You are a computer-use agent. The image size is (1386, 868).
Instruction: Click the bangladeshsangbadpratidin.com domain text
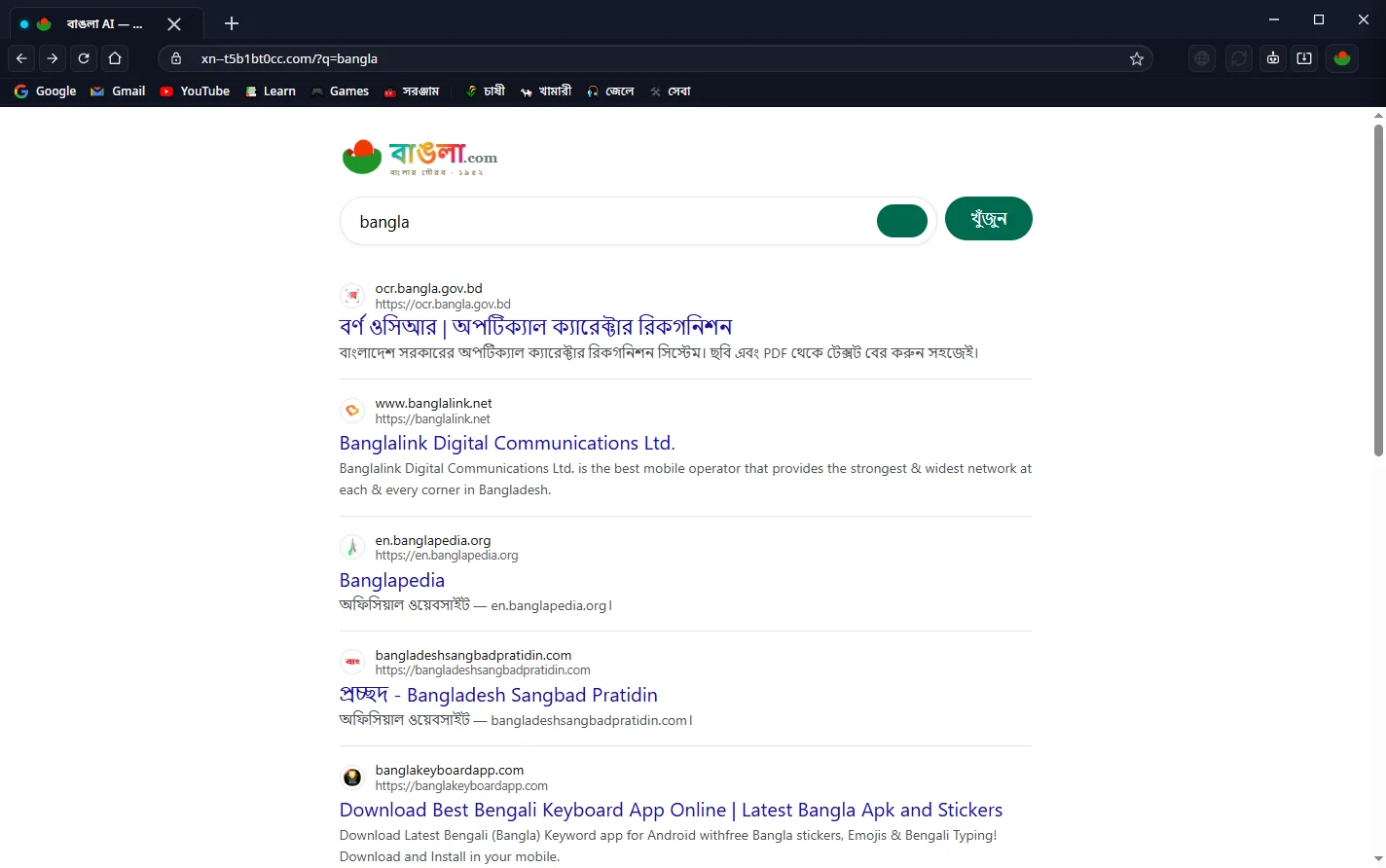(474, 655)
